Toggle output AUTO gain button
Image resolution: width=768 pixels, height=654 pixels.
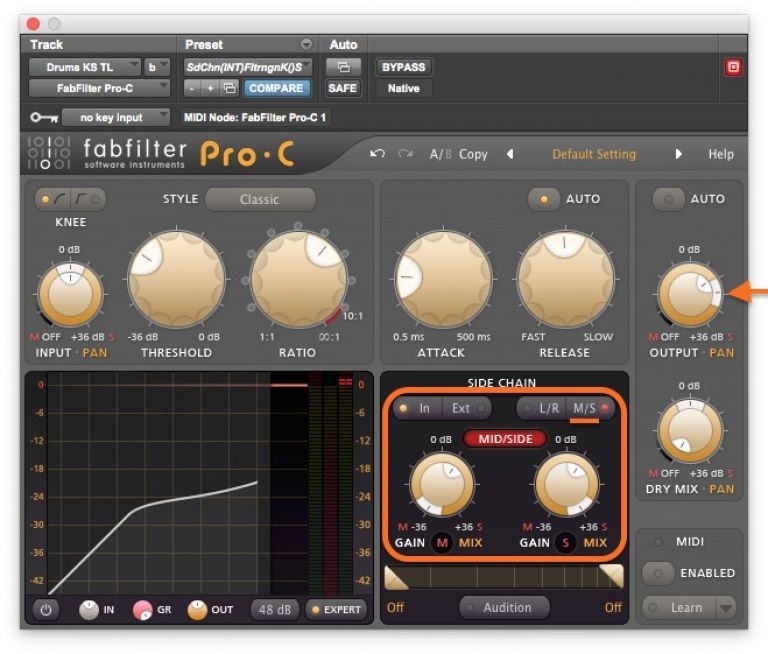[x=668, y=199]
